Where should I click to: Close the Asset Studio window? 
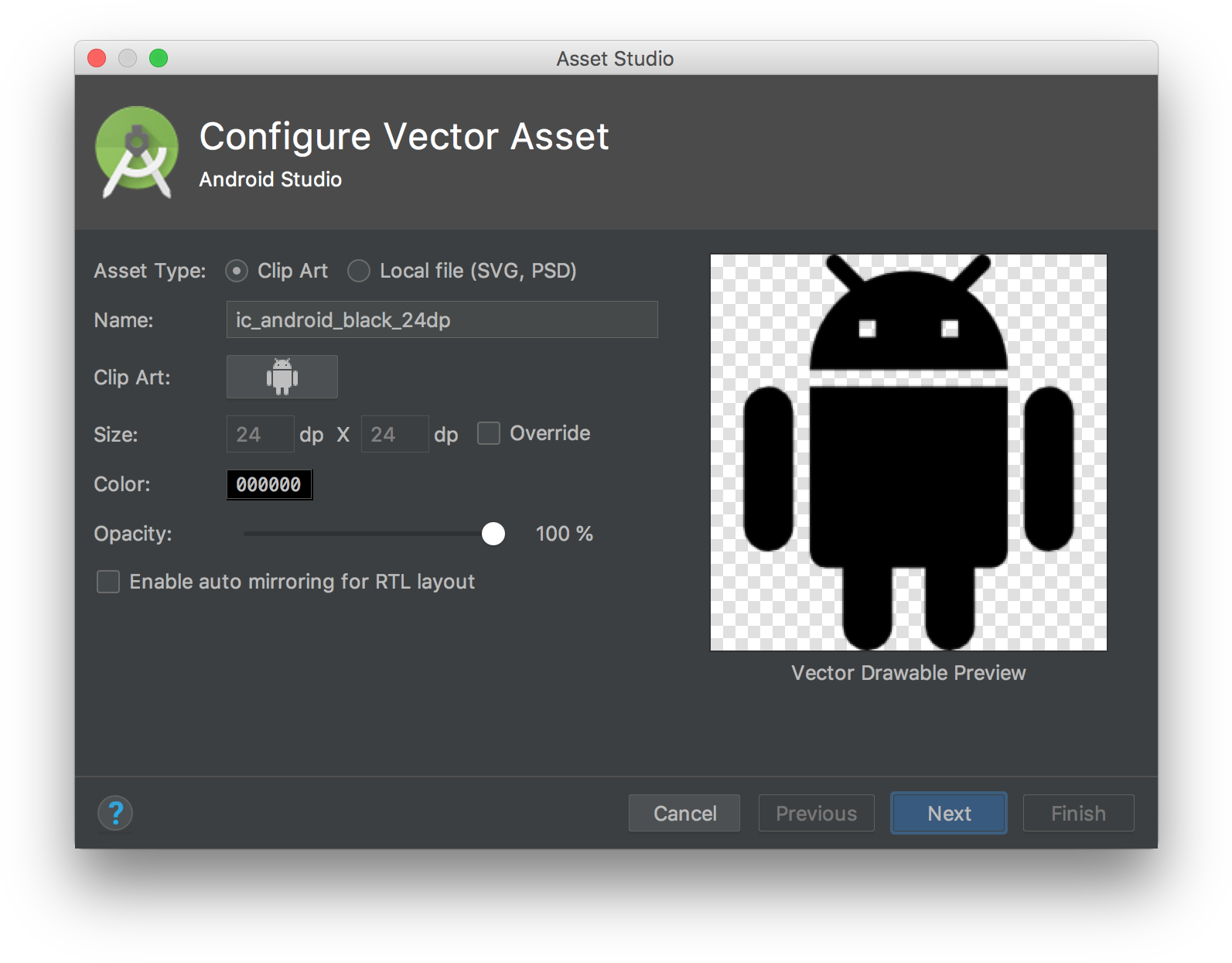tap(97, 58)
